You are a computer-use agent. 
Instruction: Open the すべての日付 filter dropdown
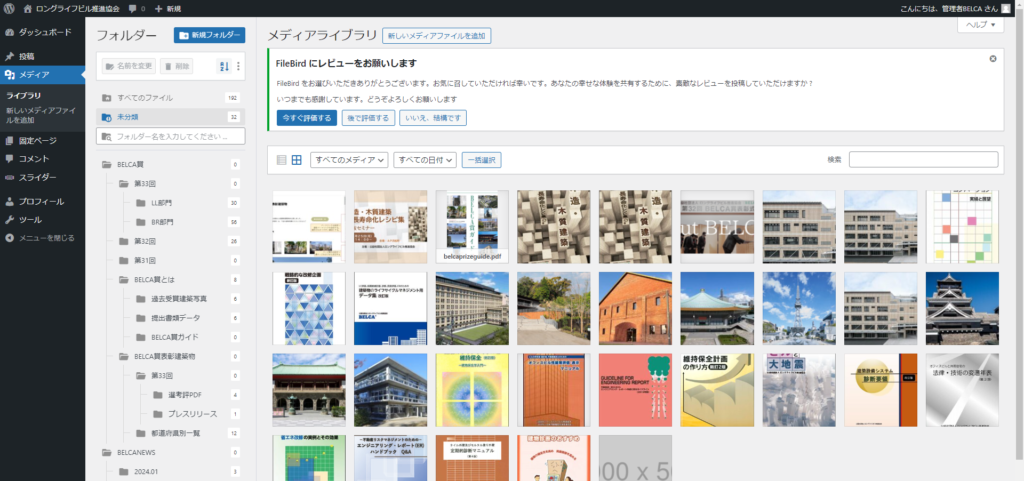tap(424, 160)
